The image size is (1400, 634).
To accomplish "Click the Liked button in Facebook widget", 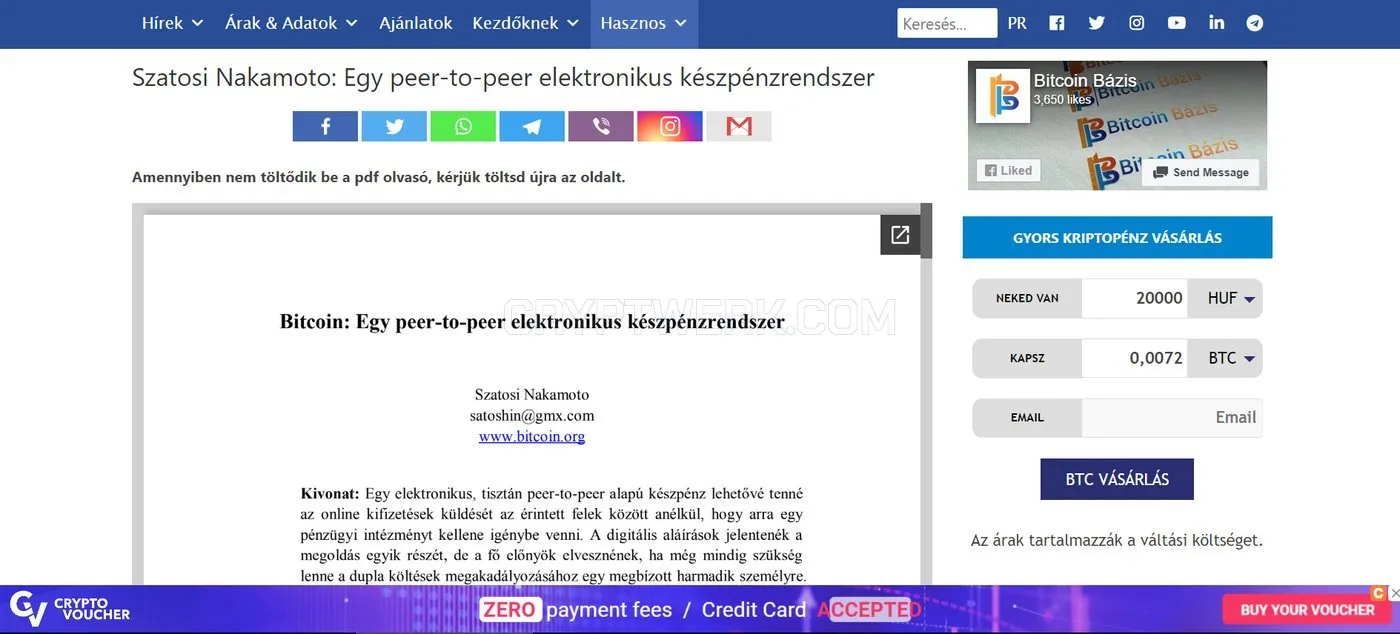I will (1008, 171).
